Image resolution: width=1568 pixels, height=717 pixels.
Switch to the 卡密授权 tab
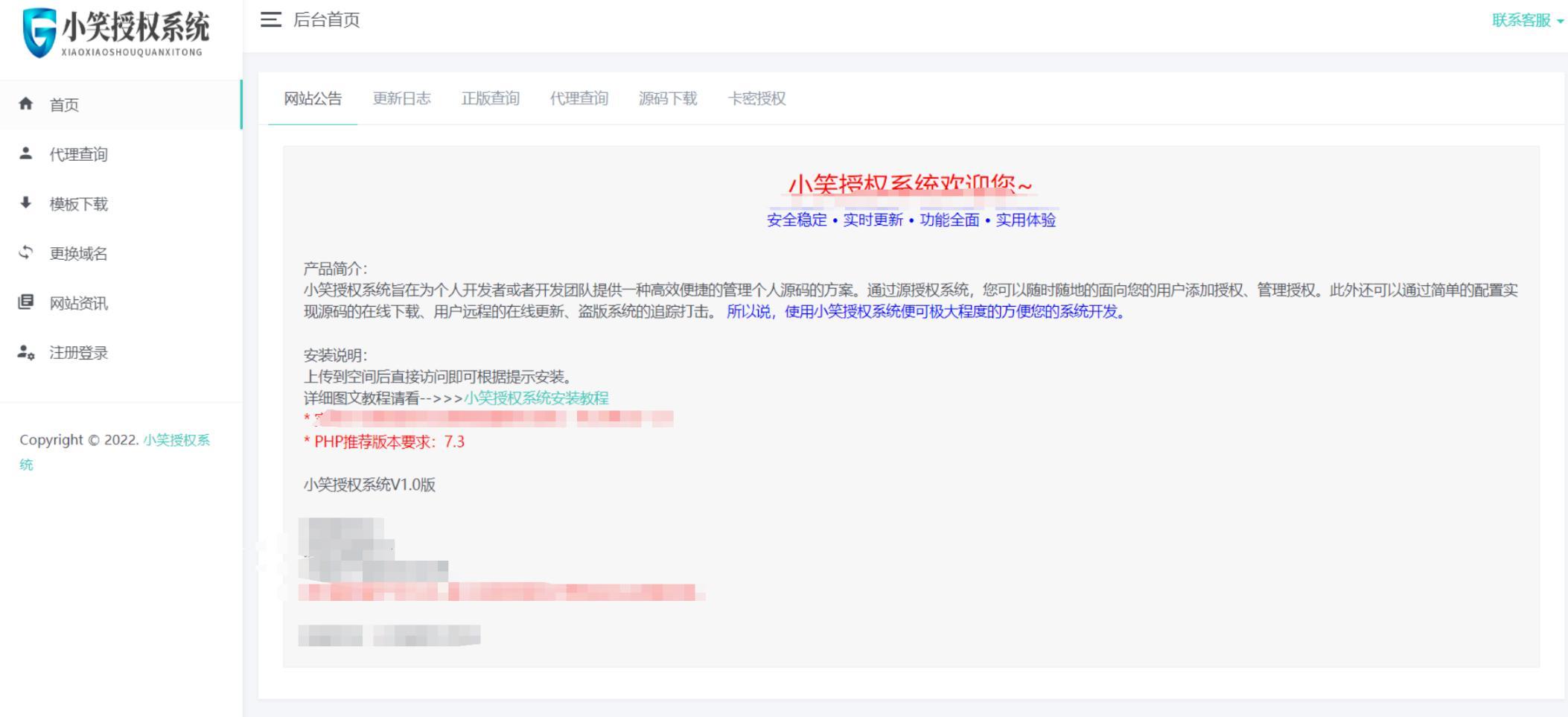coord(756,98)
